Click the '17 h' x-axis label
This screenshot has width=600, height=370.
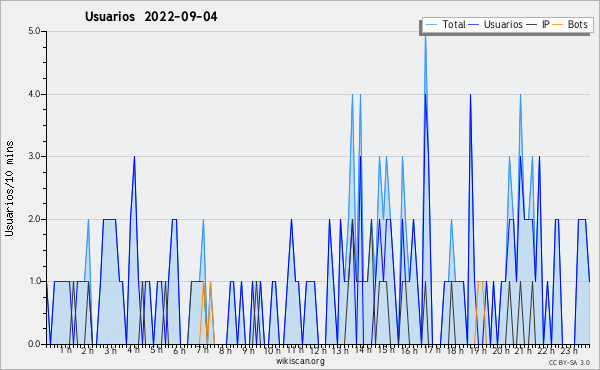click(432, 350)
